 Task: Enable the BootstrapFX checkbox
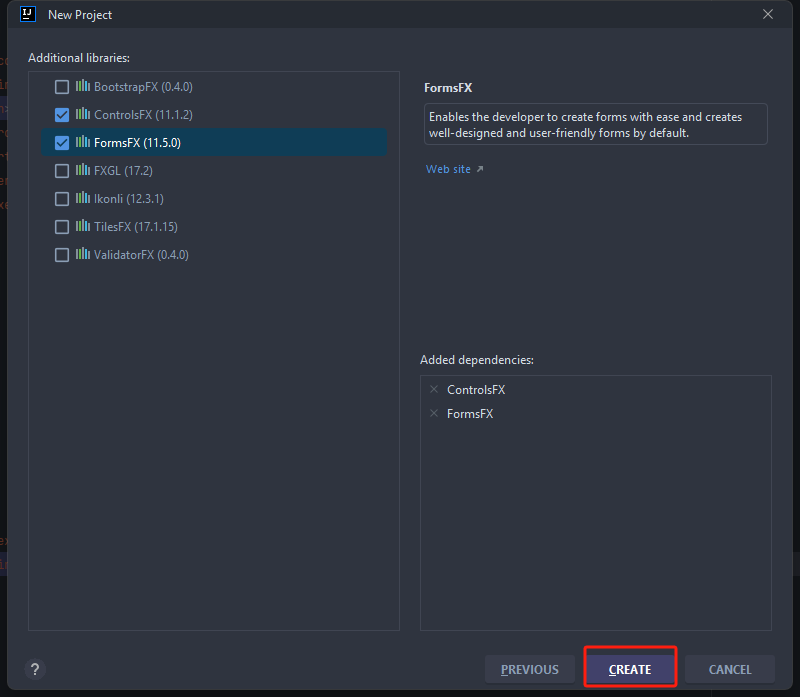[x=62, y=87]
